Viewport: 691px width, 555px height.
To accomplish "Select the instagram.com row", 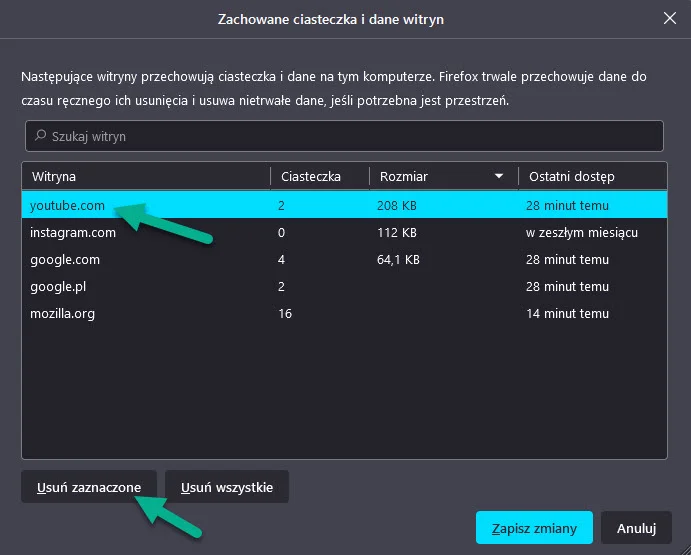I will (344, 232).
